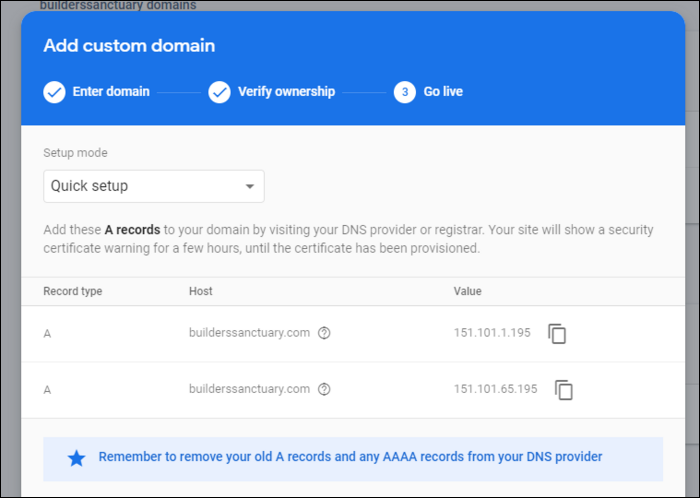Click the remove old A records reminder
Image resolution: width=700 pixels, height=498 pixels.
point(350,457)
